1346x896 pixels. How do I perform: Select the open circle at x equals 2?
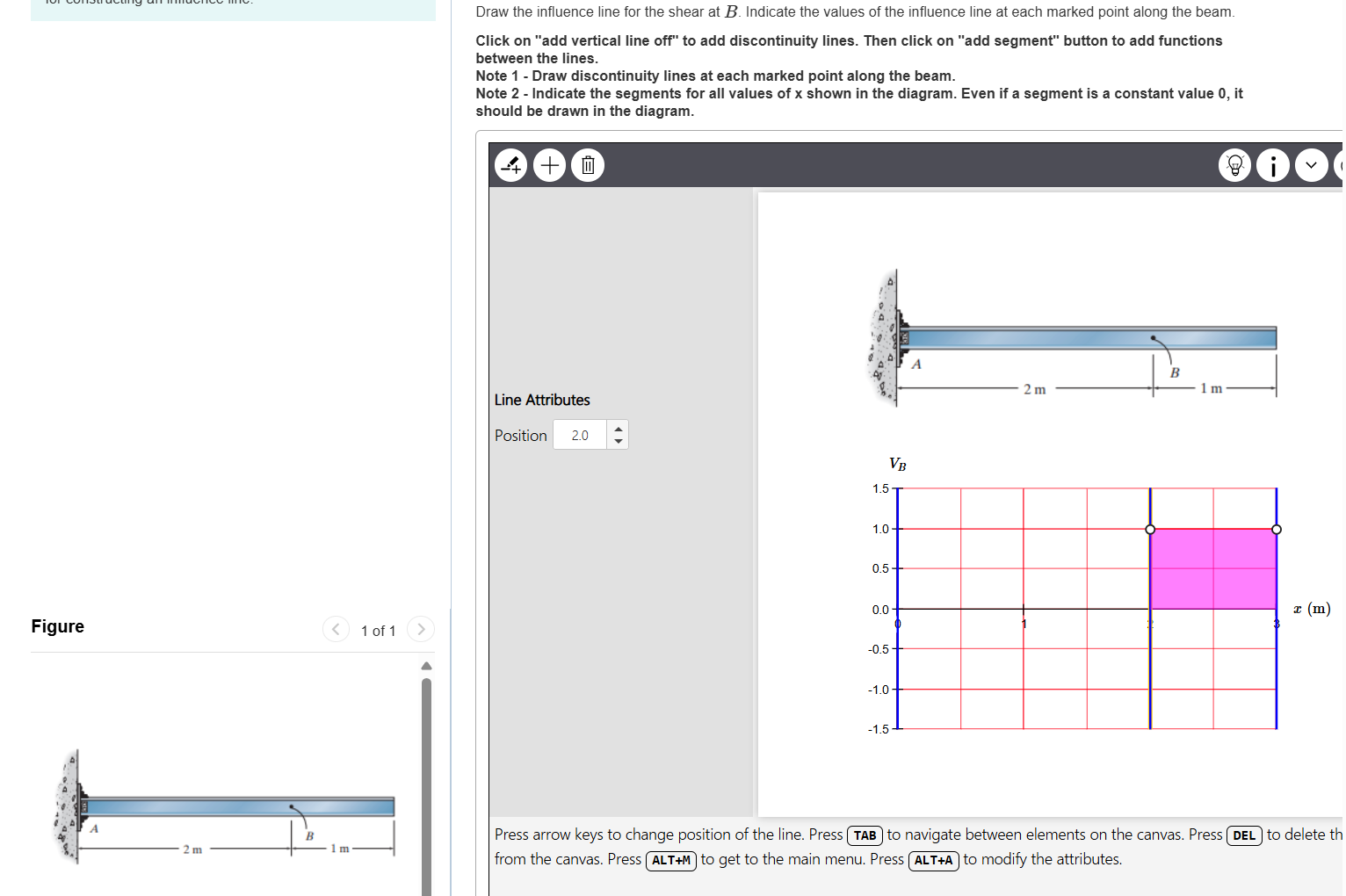1151,529
